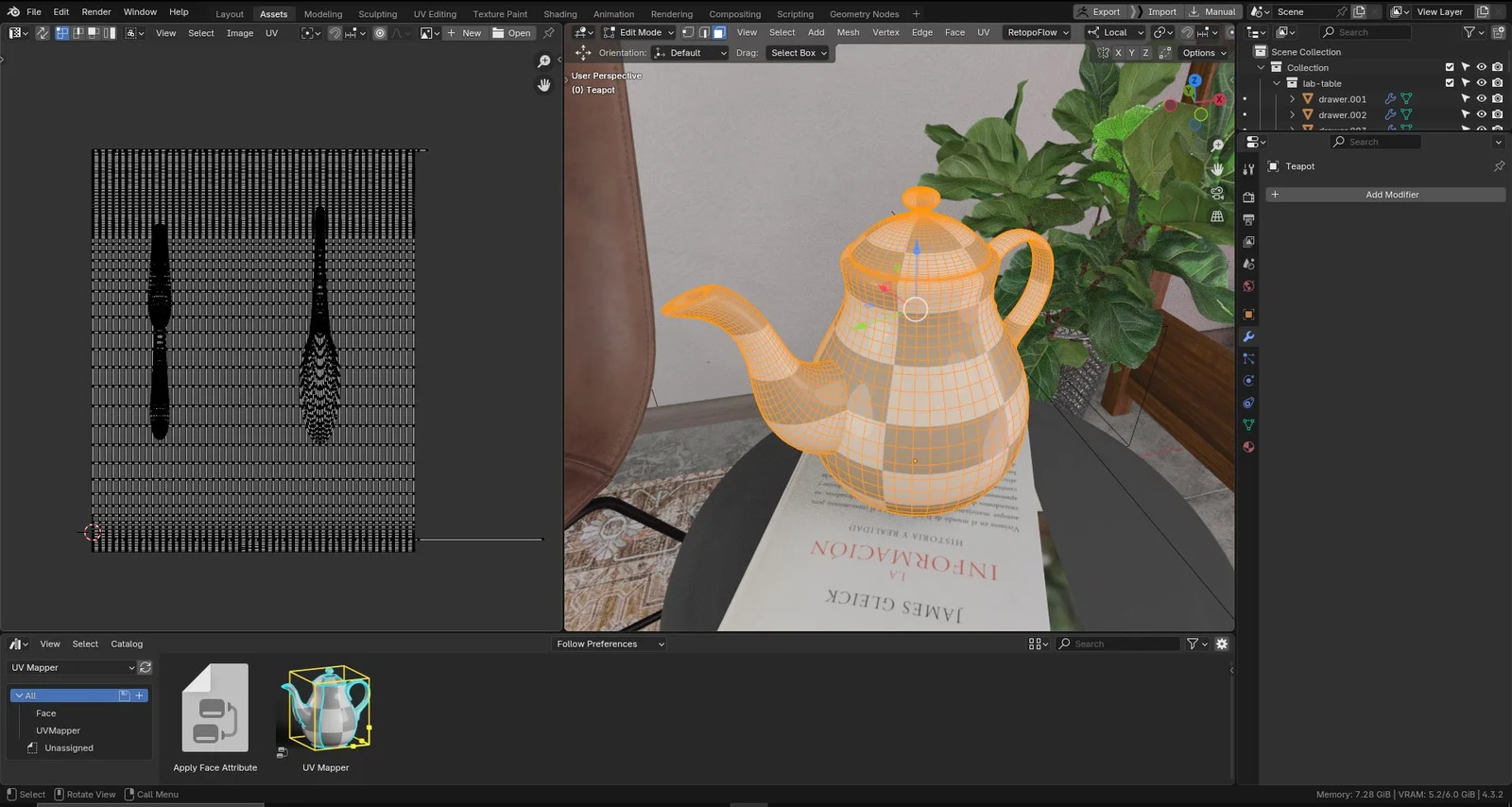Click pan hand icon in UV editor

pyautogui.click(x=544, y=85)
